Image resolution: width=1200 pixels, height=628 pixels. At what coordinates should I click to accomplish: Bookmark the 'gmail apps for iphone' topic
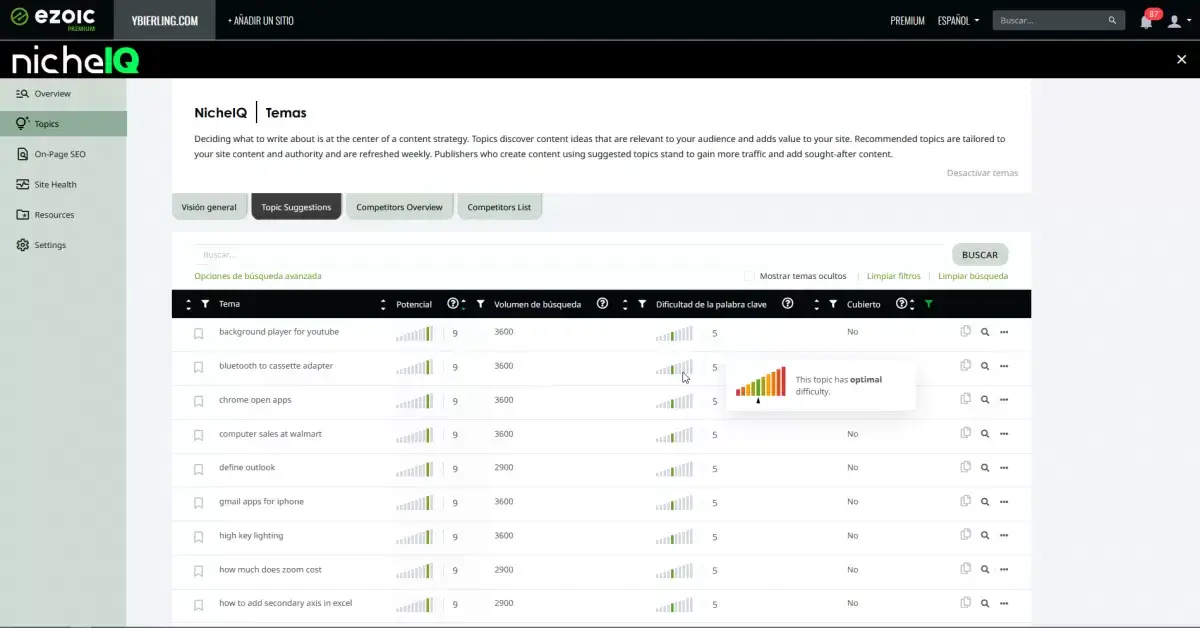click(198, 503)
